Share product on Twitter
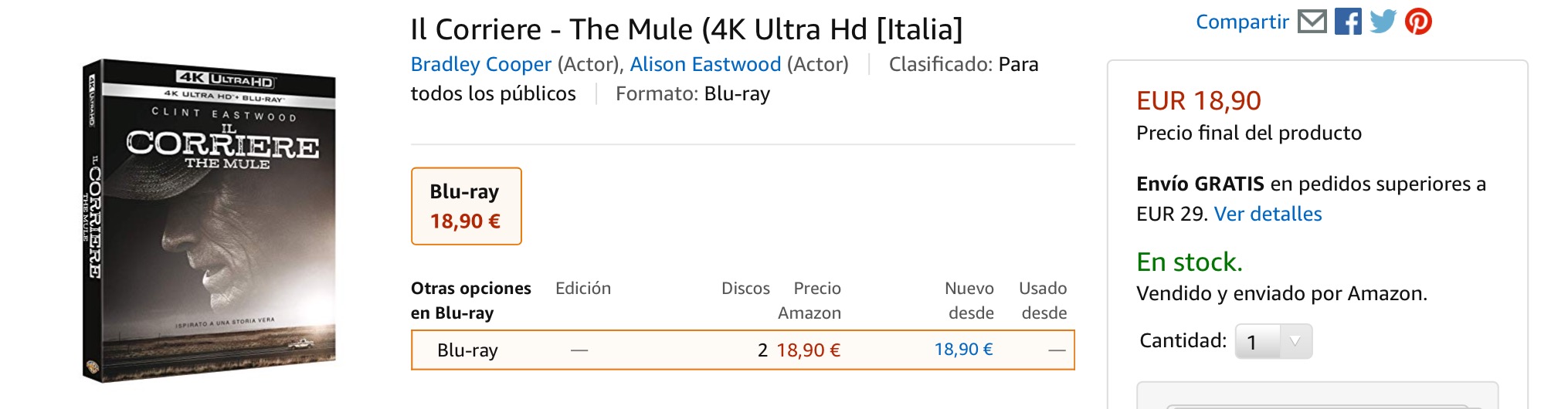Image resolution: width=1568 pixels, height=409 pixels. click(1383, 22)
